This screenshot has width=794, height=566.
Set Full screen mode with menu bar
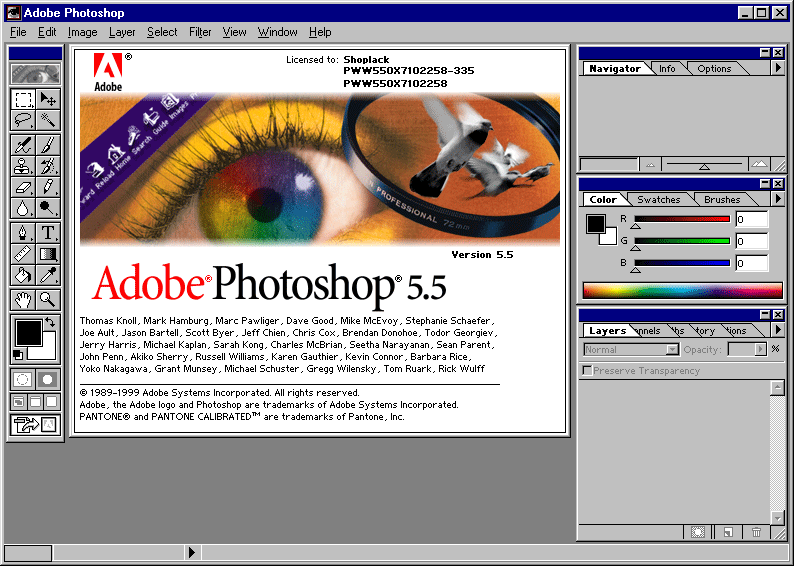coord(35,402)
